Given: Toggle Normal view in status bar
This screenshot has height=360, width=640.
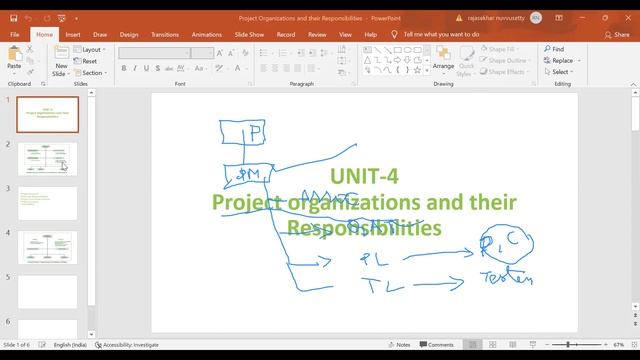Looking at the screenshot, I should (x=473, y=345).
